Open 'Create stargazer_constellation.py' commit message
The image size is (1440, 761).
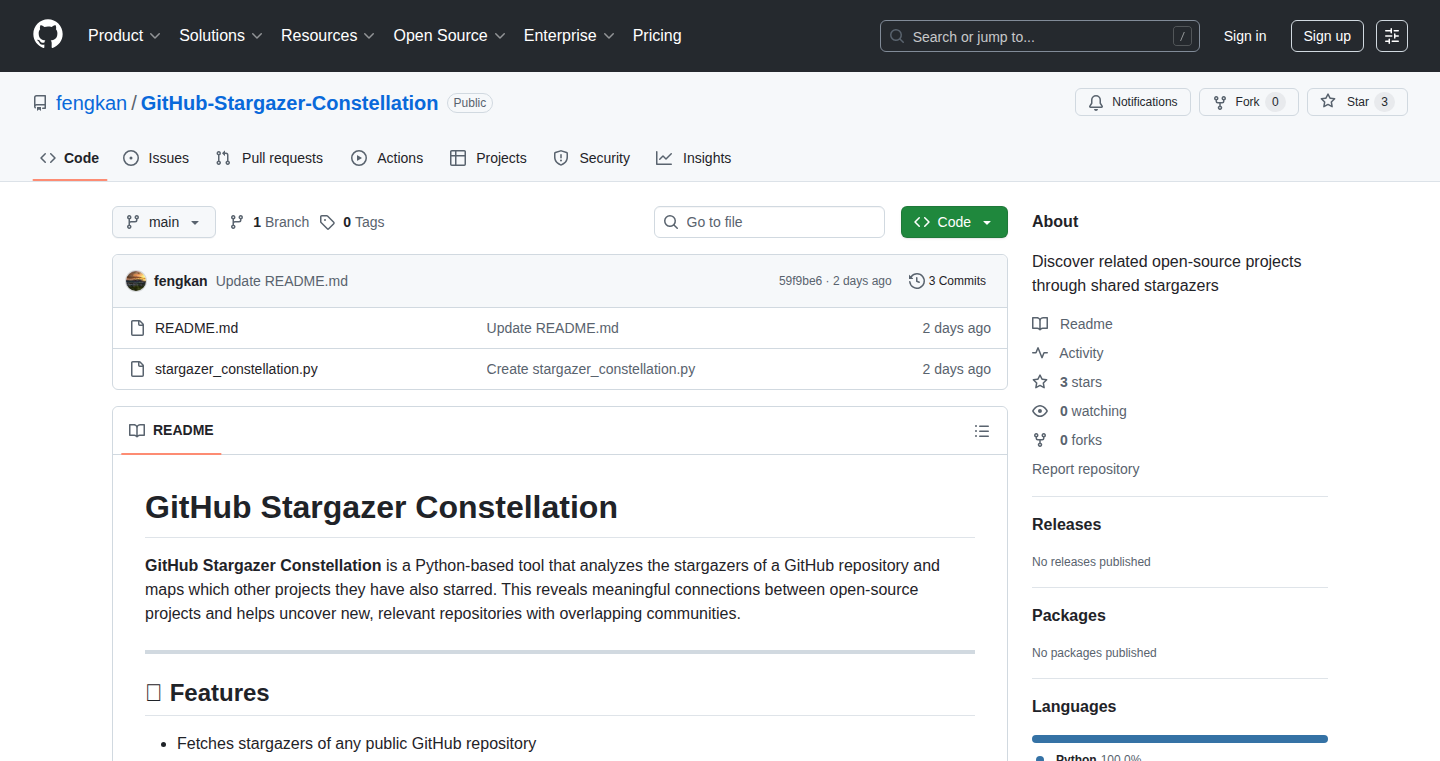click(x=591, y=369)
